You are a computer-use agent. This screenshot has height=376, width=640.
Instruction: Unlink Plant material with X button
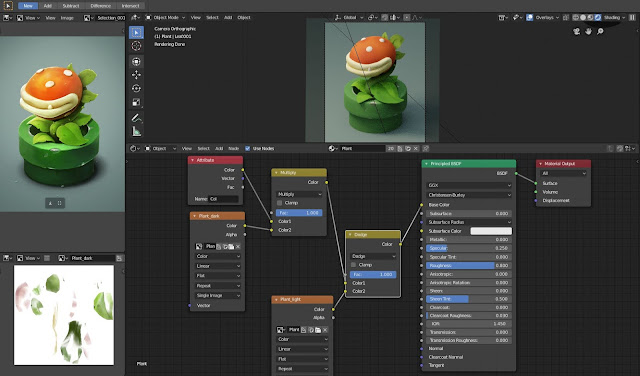416,148
